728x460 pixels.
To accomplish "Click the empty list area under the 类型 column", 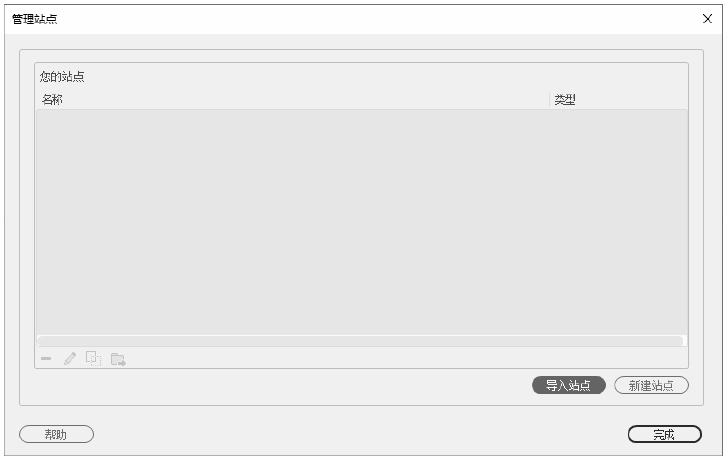I will [x=618, y=222].
